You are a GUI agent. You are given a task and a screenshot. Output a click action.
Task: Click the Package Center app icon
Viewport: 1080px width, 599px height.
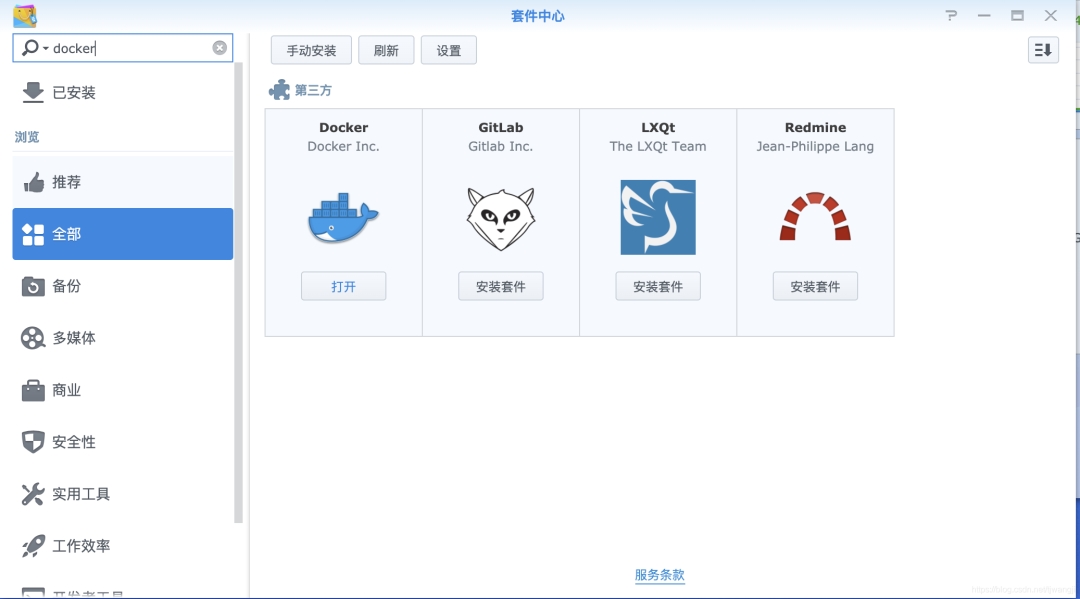point(25,15)
